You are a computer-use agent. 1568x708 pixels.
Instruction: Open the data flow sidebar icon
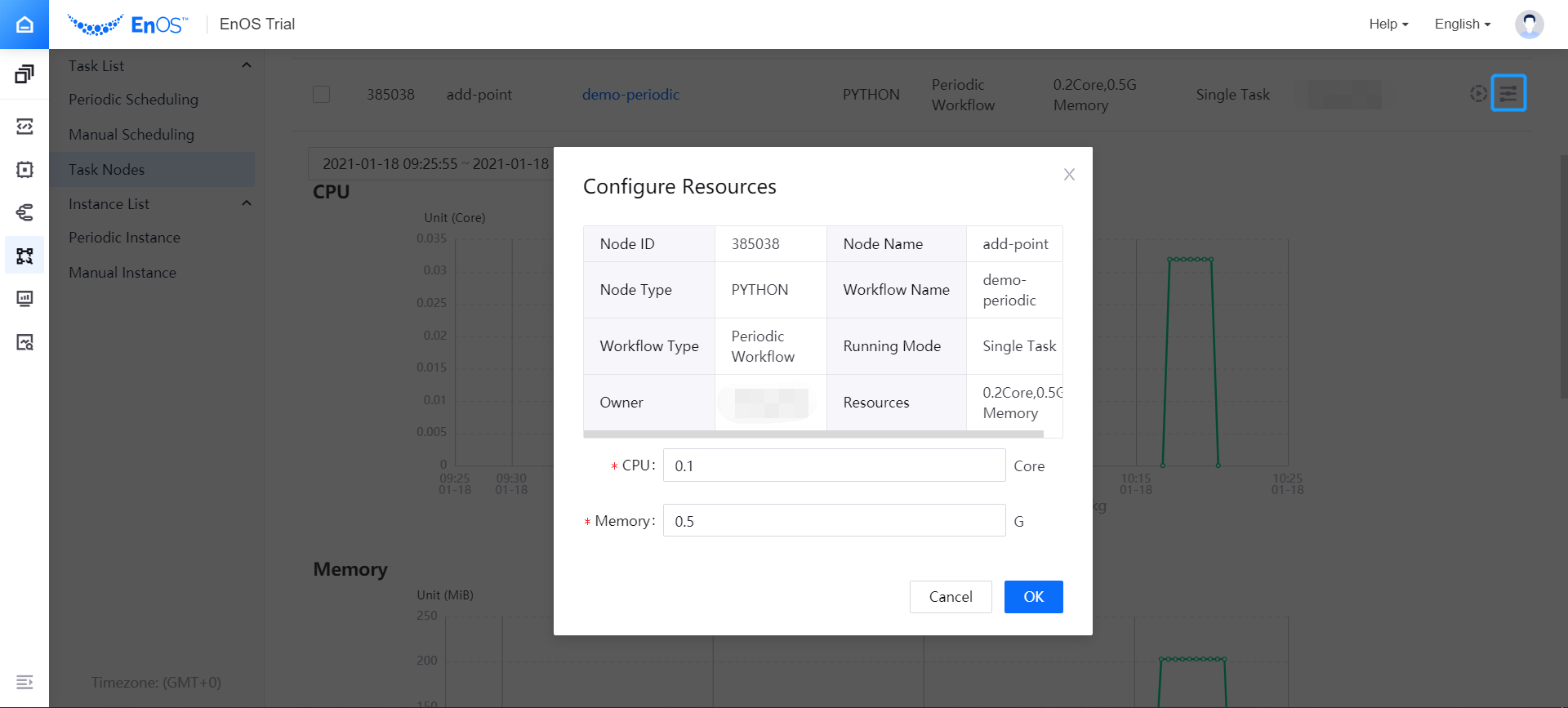(x=24, y=212)
